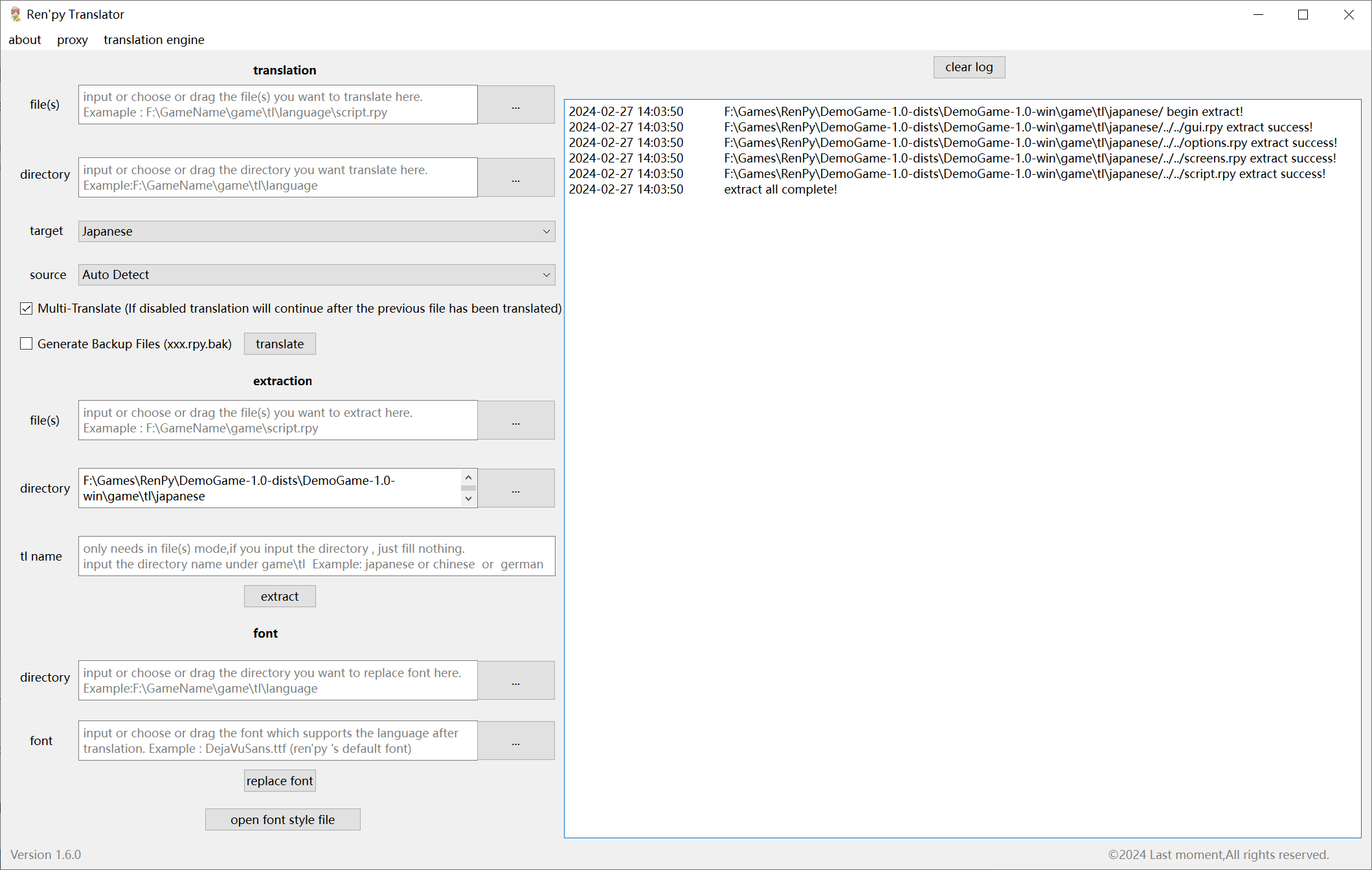Screen dimensions: 1372x870
Task: Open the proxy menu
Action: point(73,39)
